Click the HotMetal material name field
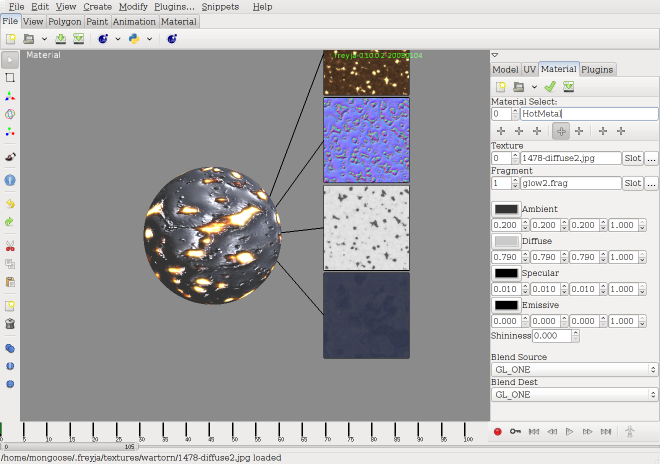The image size is (660, 464). 589,114
